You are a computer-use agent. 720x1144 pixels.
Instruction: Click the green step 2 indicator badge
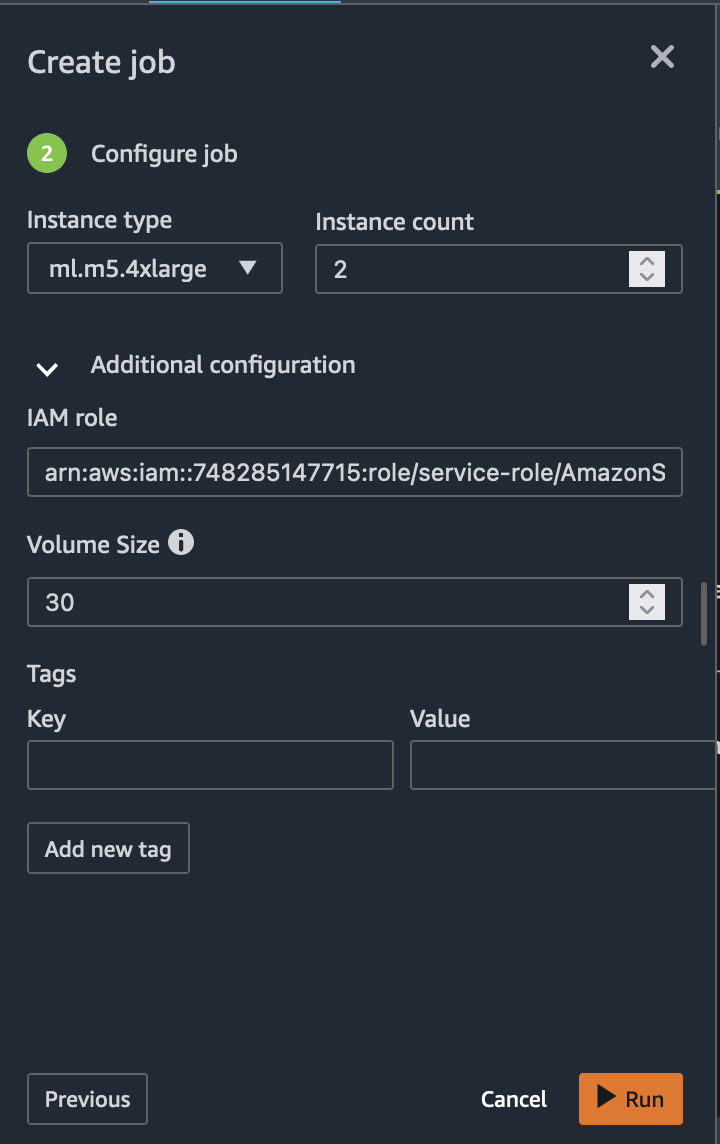[46, 153]
